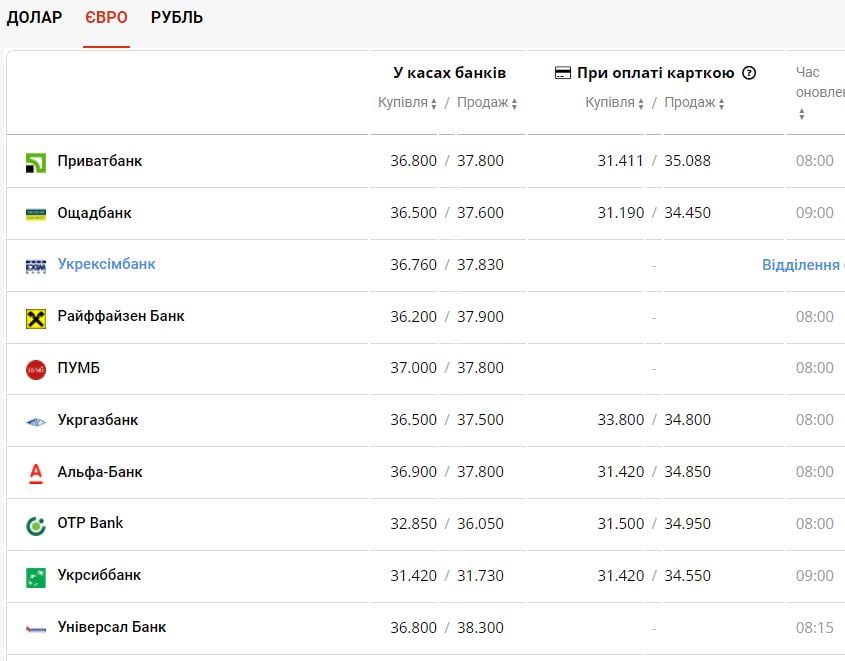The height and width of the screenshot is (661, 845).
Task: Open the Укрексімбанк link
Action: (106, 265)
